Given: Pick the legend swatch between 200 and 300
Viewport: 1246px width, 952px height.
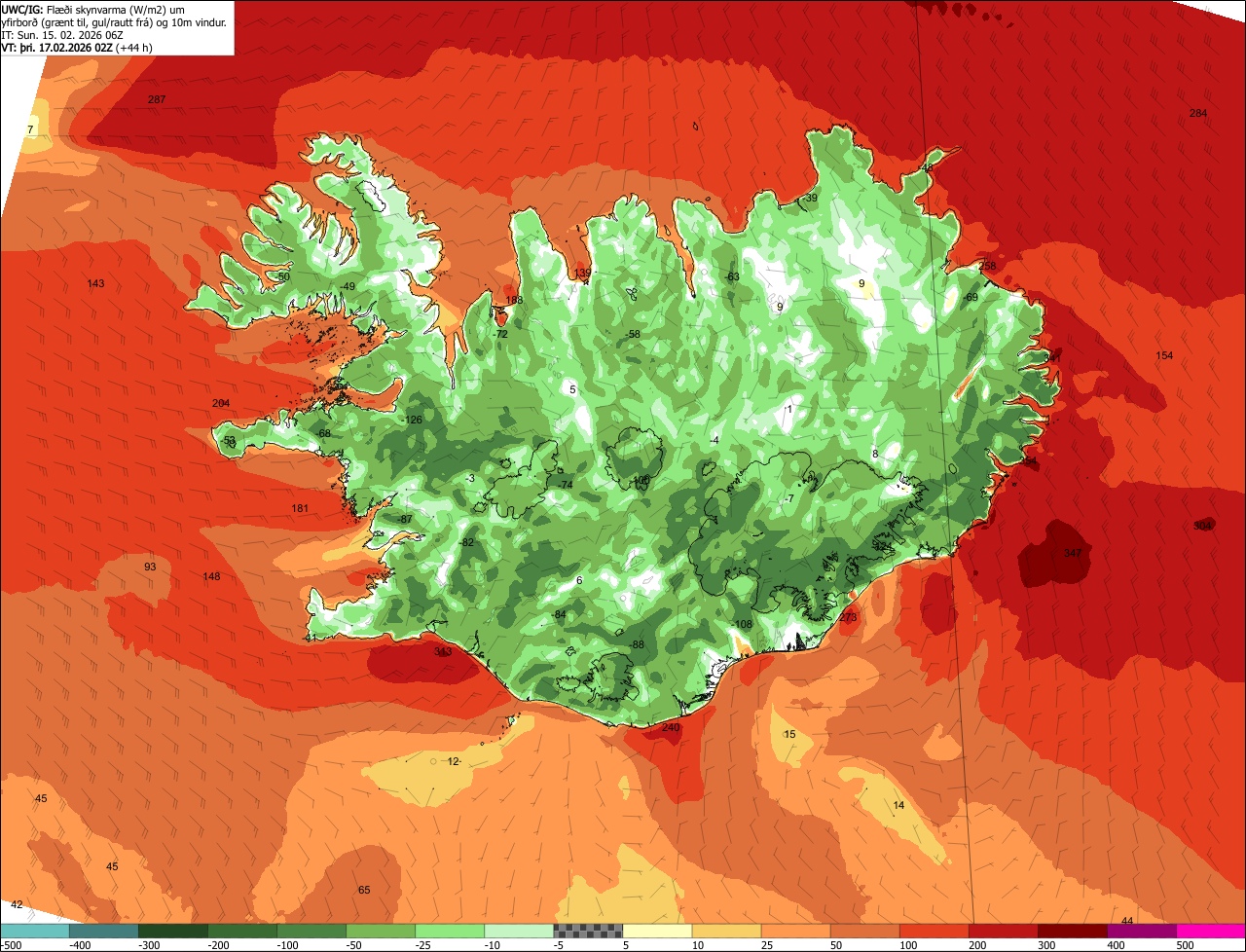Looking at the screenshot, I should pyautogui.click(x=1004, y=931).
